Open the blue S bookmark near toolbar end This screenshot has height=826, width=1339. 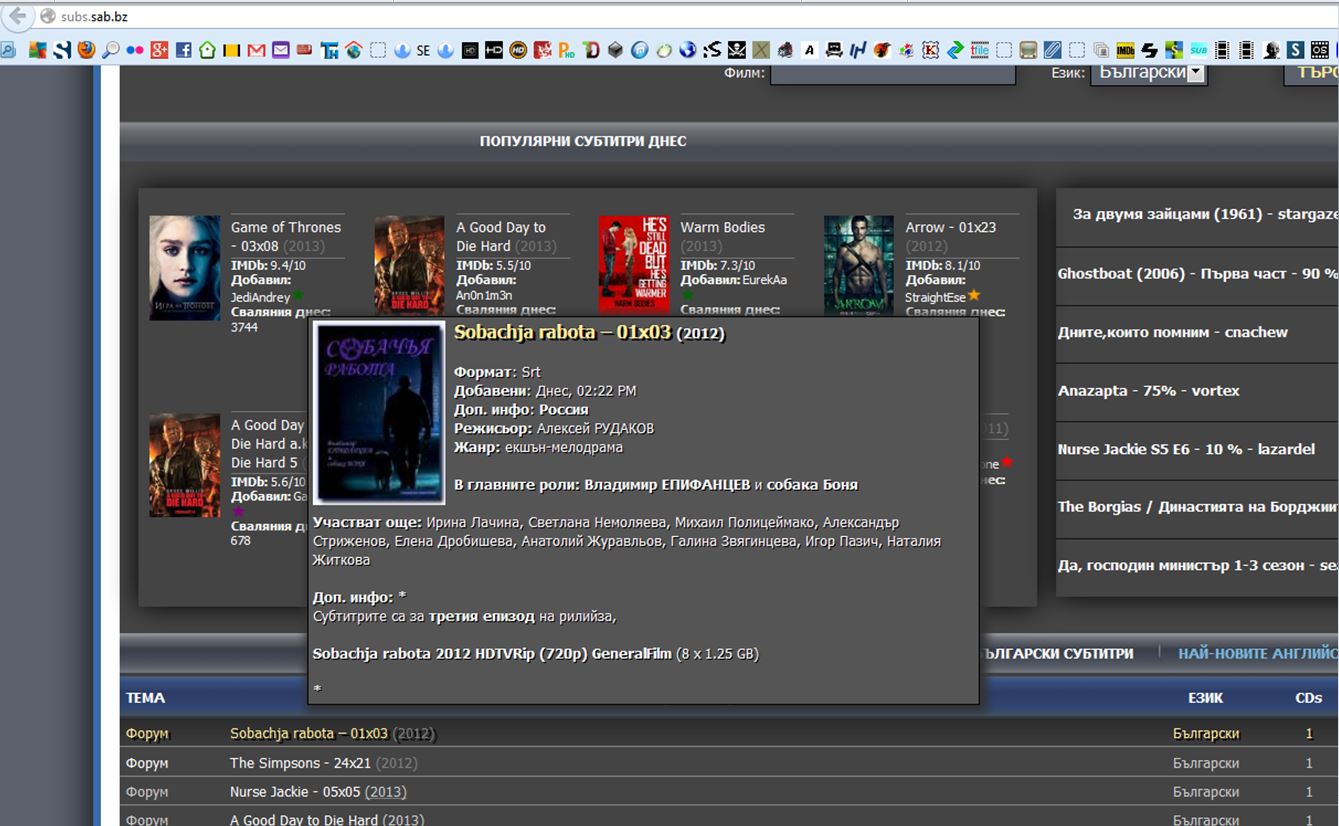[x=1295, y=50]
